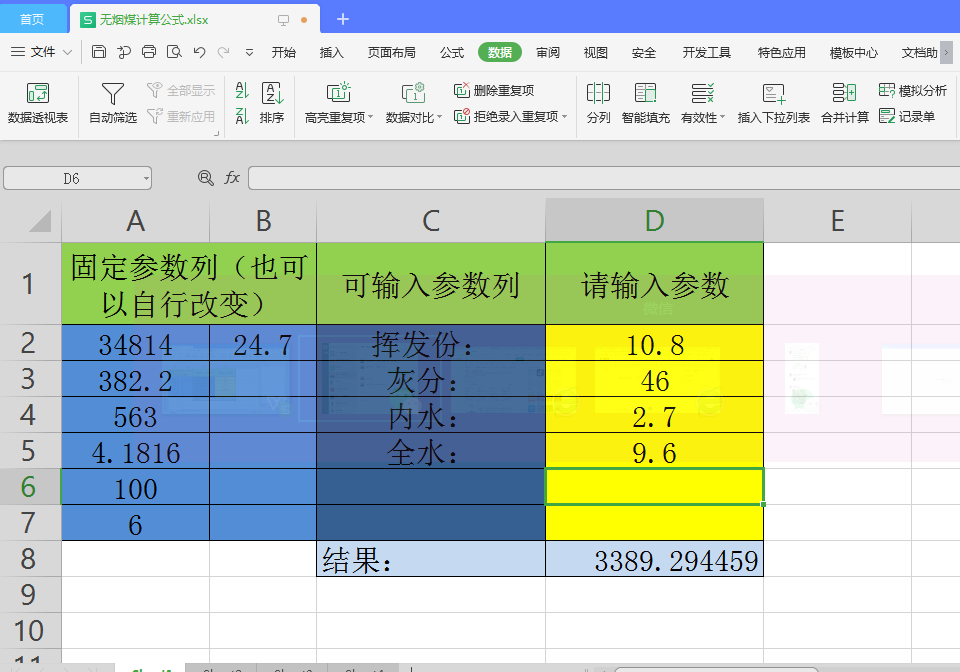Viewport: 960px width, 672px height.
Task: Sort ascending with the A-Z icon
Action: click(x=242, y=91)
